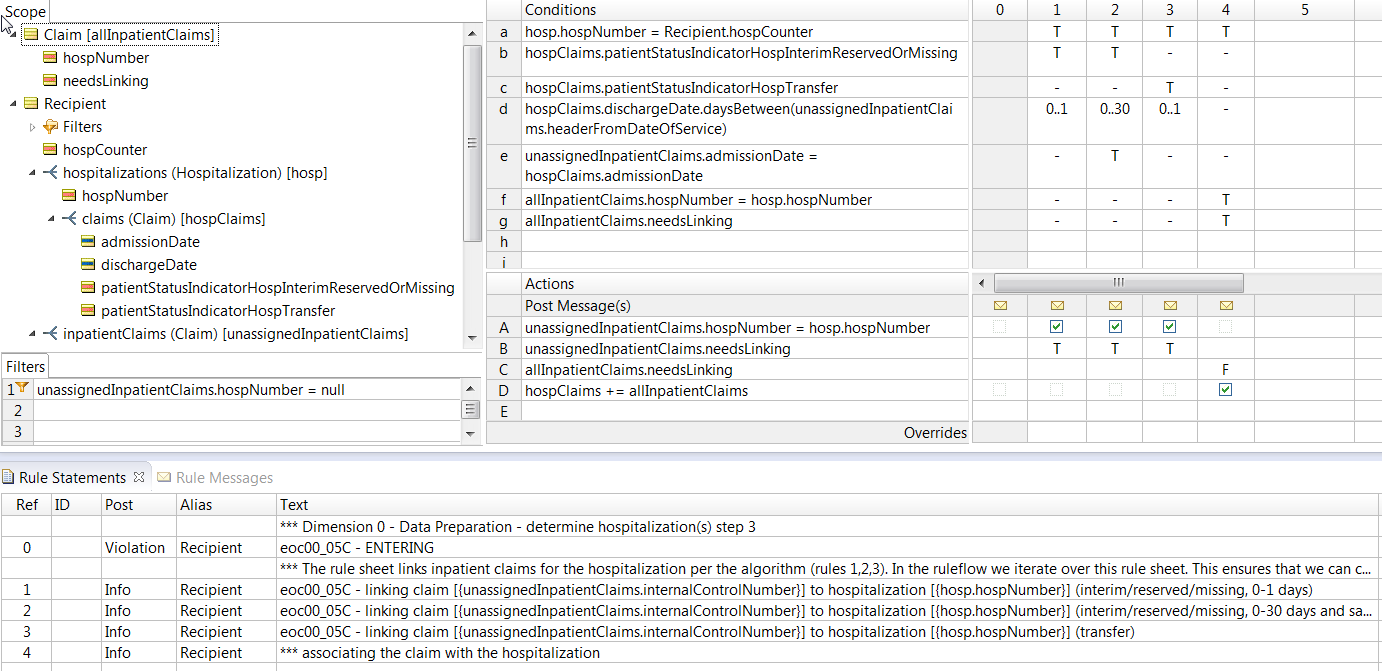The image size is (1382, 671).
Task: Select rule column header 5
Action: [x=1304, y=10]
